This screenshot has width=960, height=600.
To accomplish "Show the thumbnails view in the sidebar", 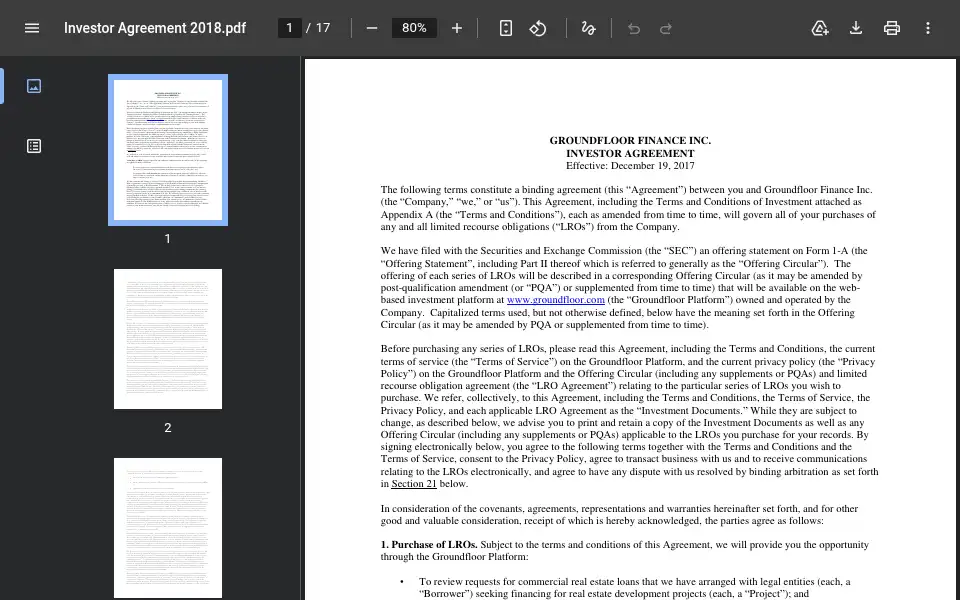I will (34, 86).
